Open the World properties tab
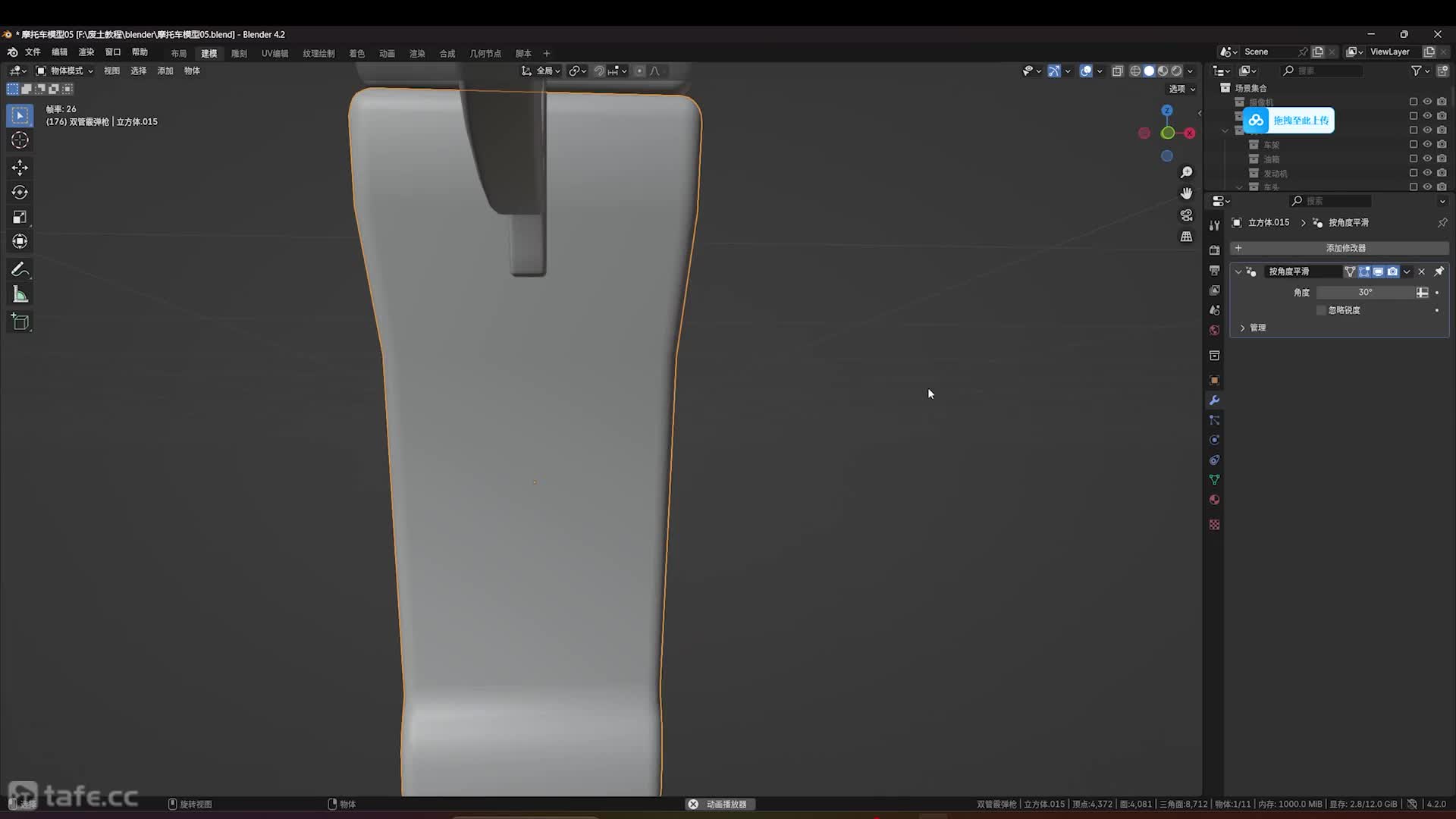The width and height of the screenshot is (1456, 819). coord(1214,330)
